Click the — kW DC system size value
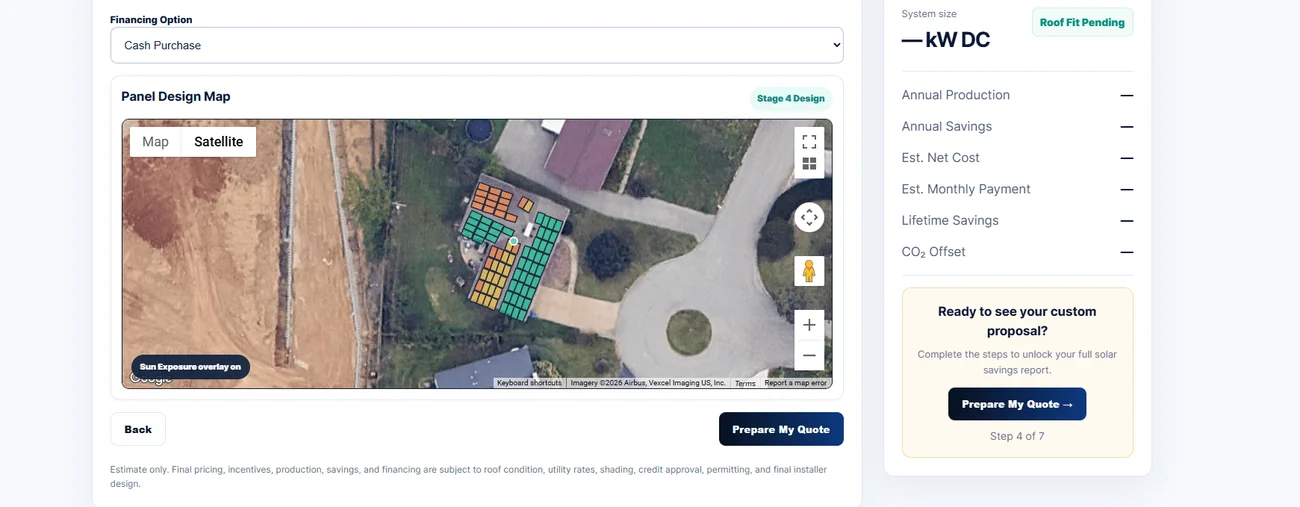This screenshot has height=507, width=1300. [x=945, y=40]
